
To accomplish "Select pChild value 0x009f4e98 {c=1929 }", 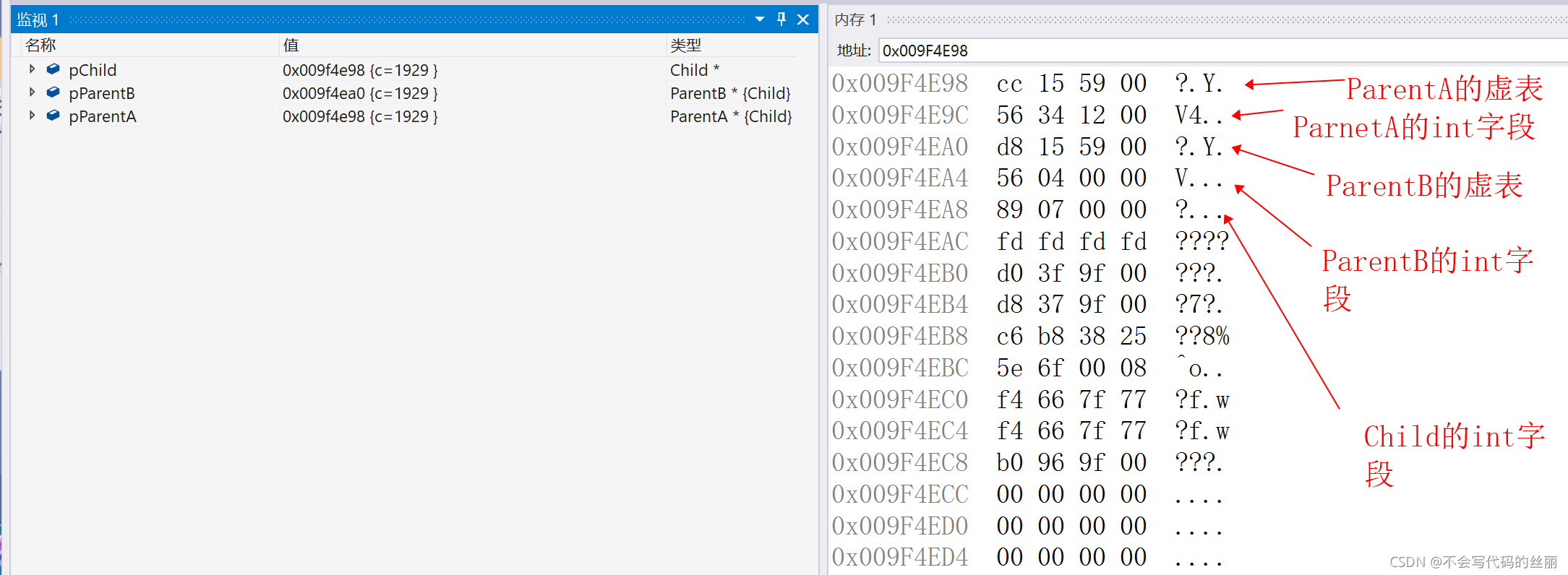I will pyautogui.click(x=360, y=70).
